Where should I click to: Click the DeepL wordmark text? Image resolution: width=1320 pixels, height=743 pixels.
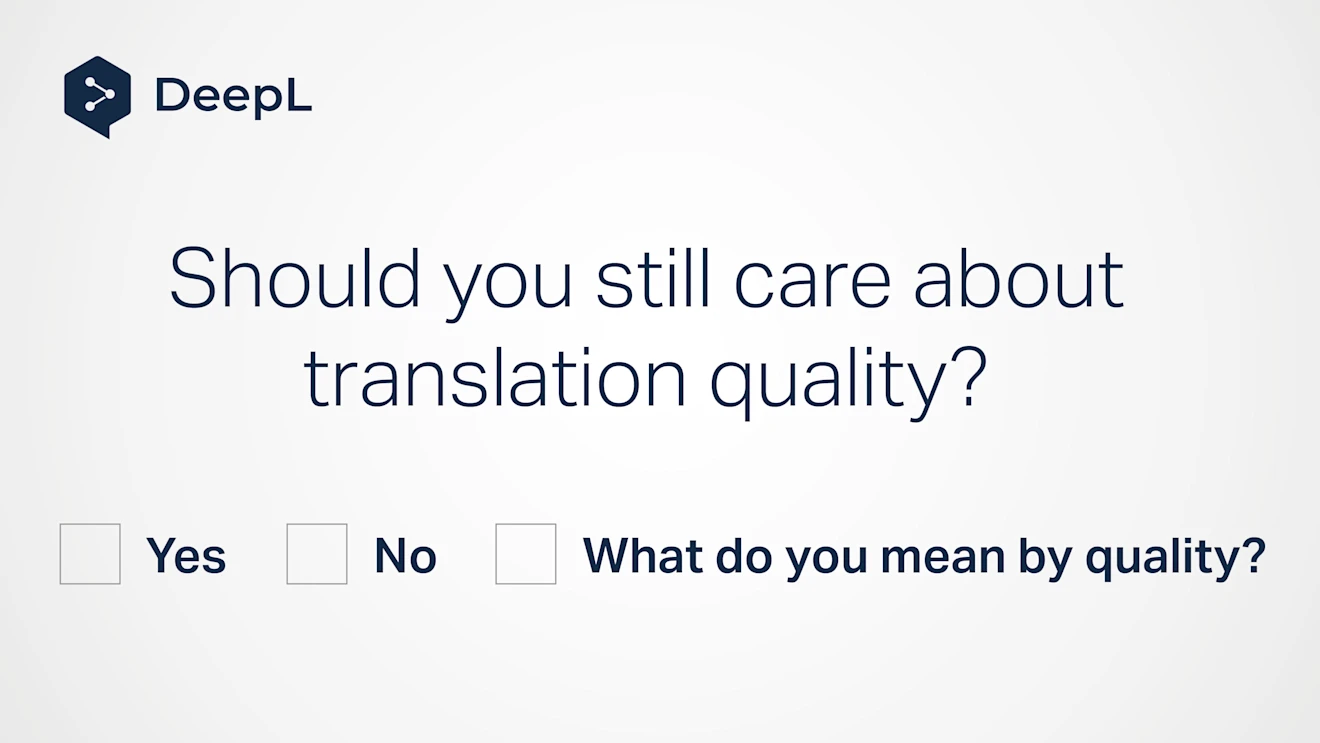click(x=233, y=96)
